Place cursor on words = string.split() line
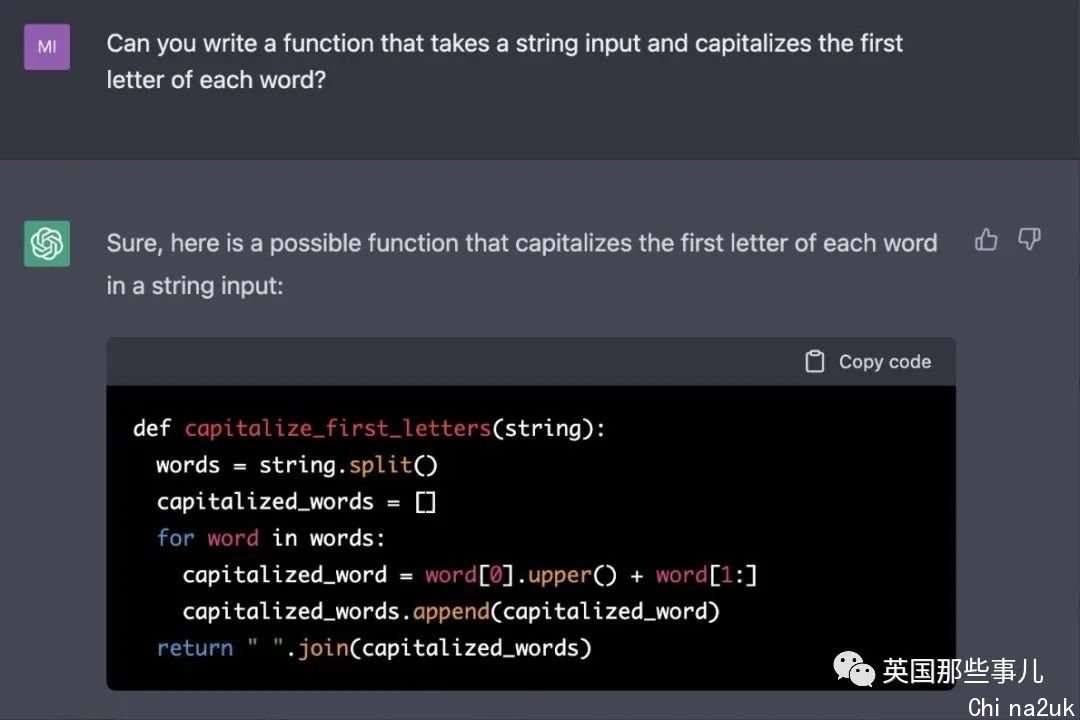 (x=297, y=465)
